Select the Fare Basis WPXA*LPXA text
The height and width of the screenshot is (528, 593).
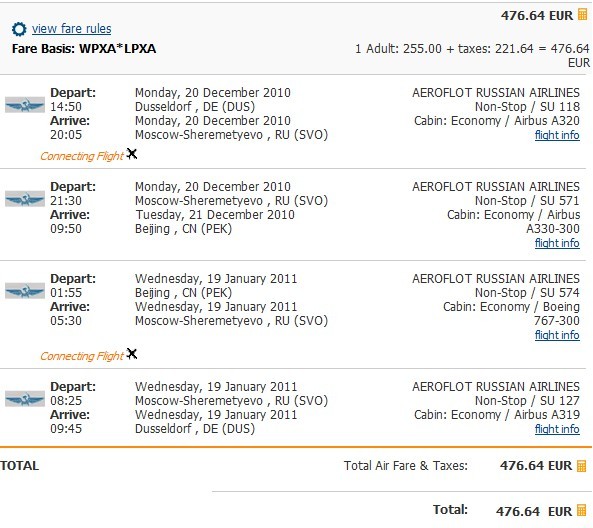point(84,48)
